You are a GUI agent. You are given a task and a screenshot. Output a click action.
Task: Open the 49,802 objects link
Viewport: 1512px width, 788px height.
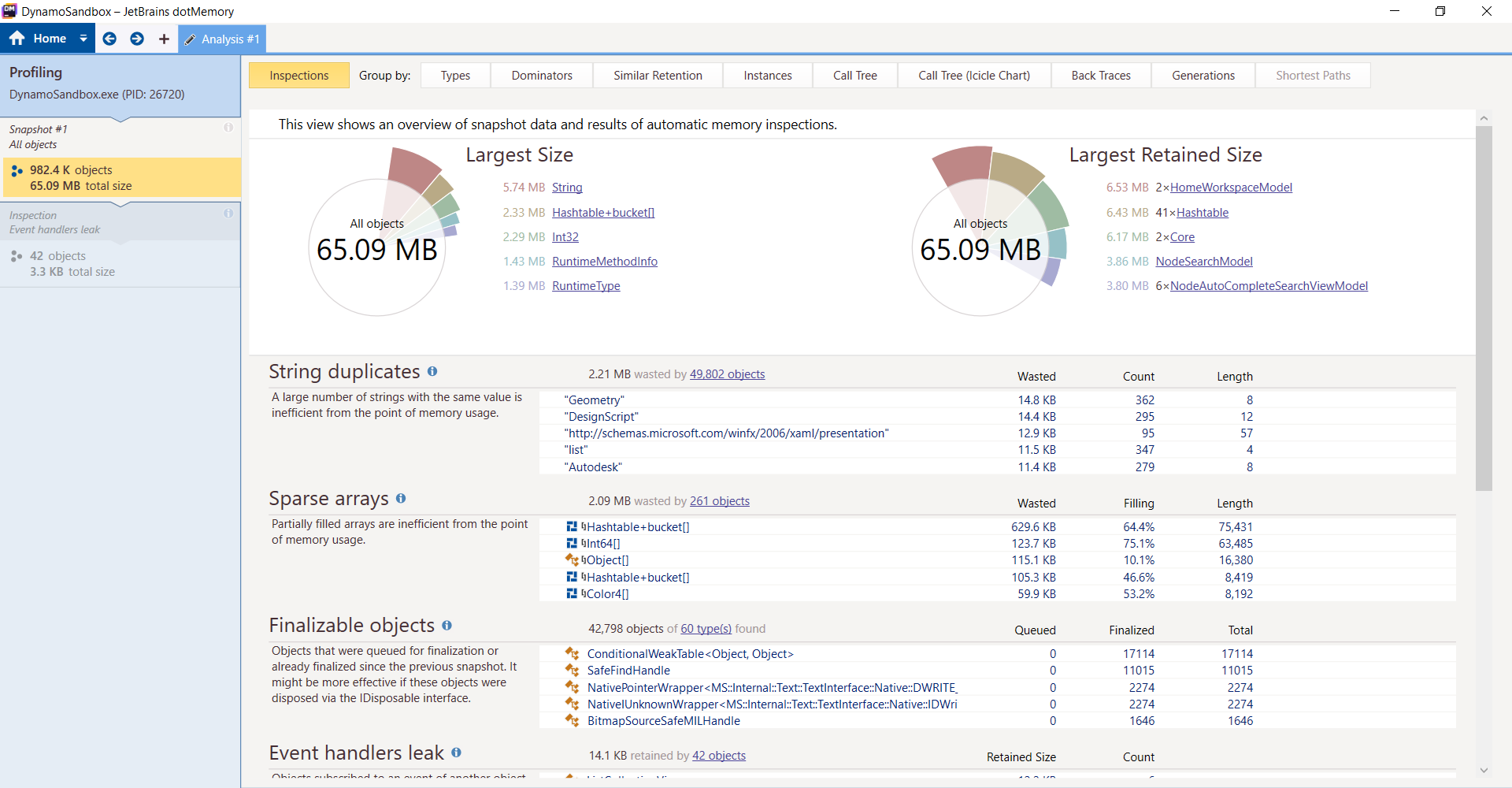pos(727,374)
